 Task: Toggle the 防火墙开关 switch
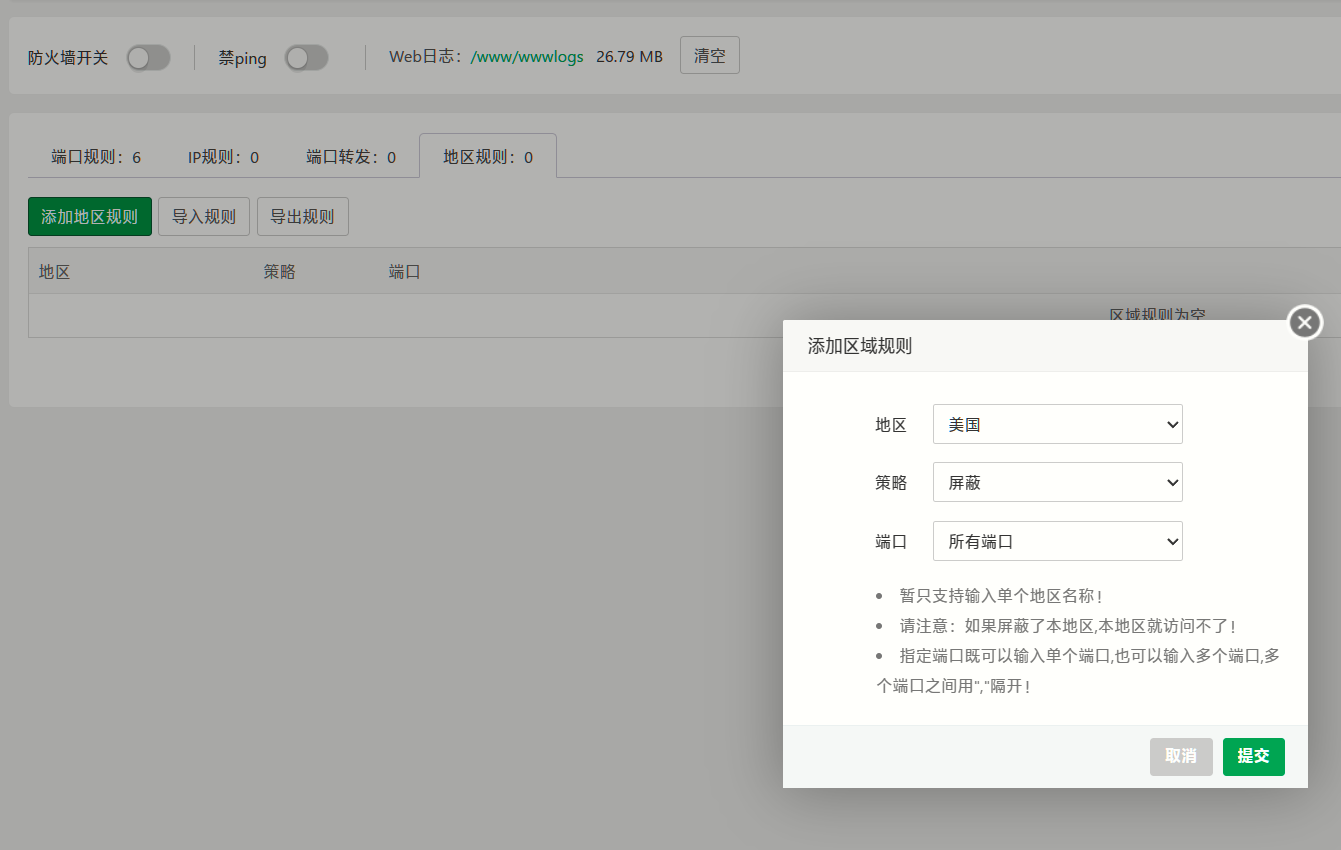148,58
